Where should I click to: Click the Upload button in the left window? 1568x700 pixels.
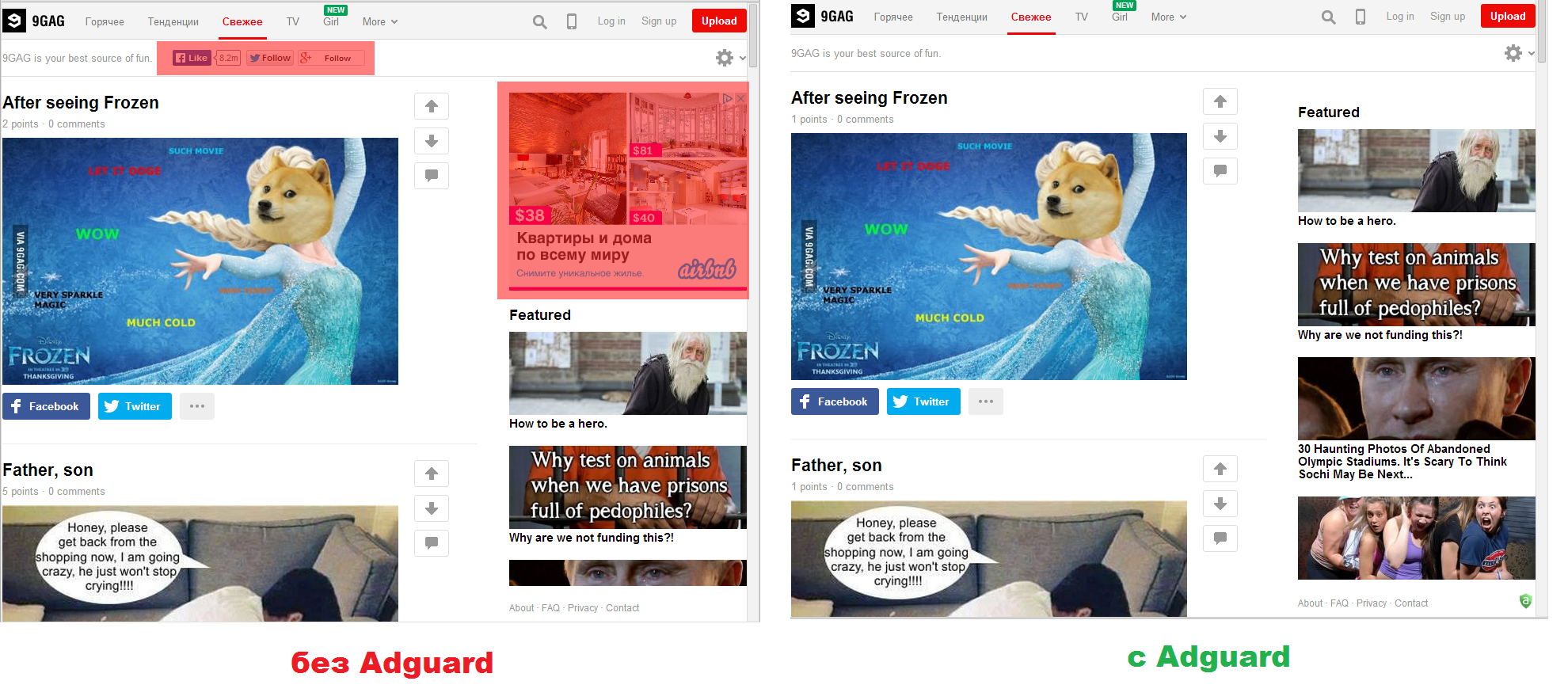pyautogui.click(x=719, y=21)
